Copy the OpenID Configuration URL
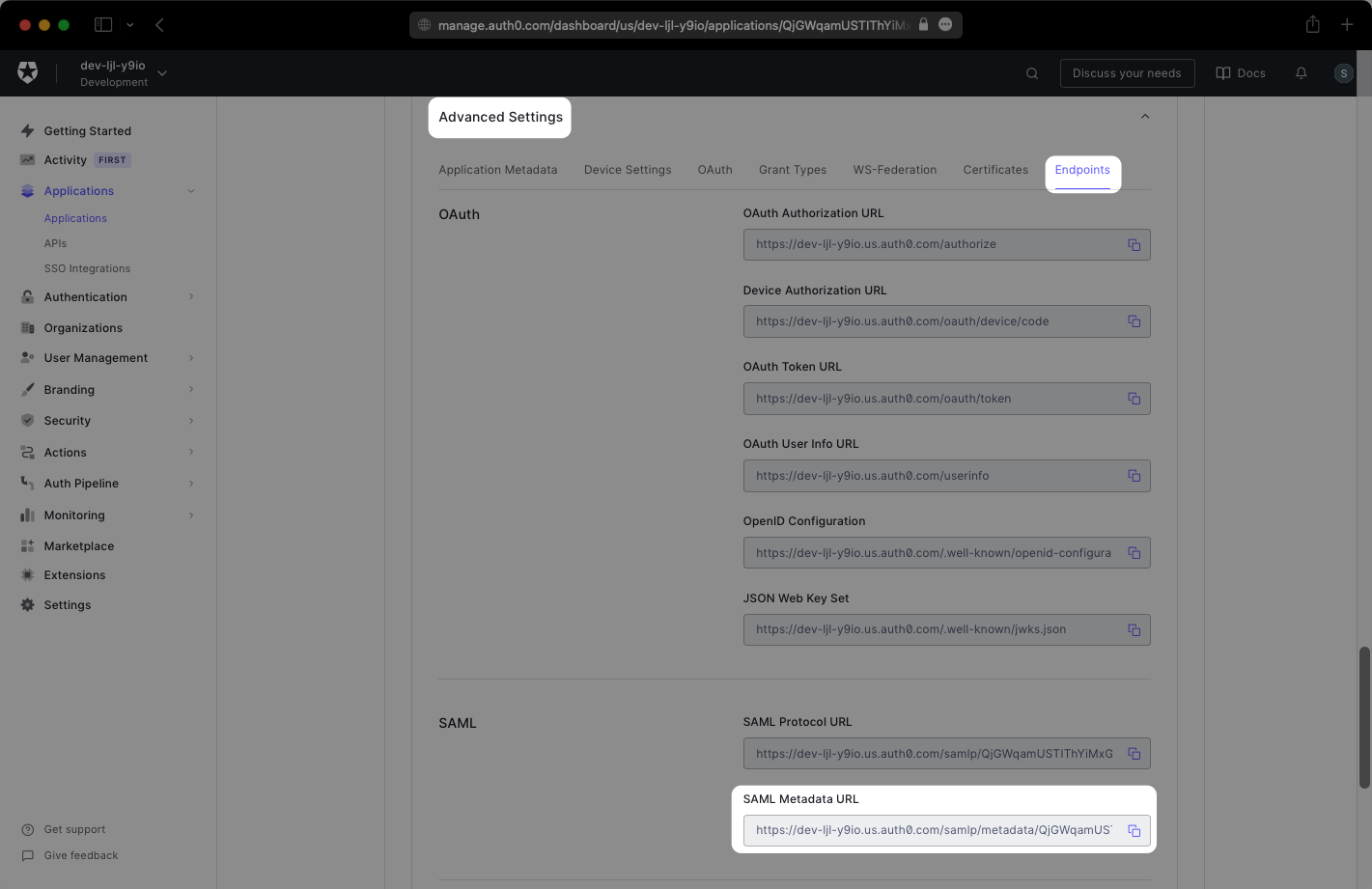The image size is (1372, 889). pyautogui.click(x=1134, y=552)
